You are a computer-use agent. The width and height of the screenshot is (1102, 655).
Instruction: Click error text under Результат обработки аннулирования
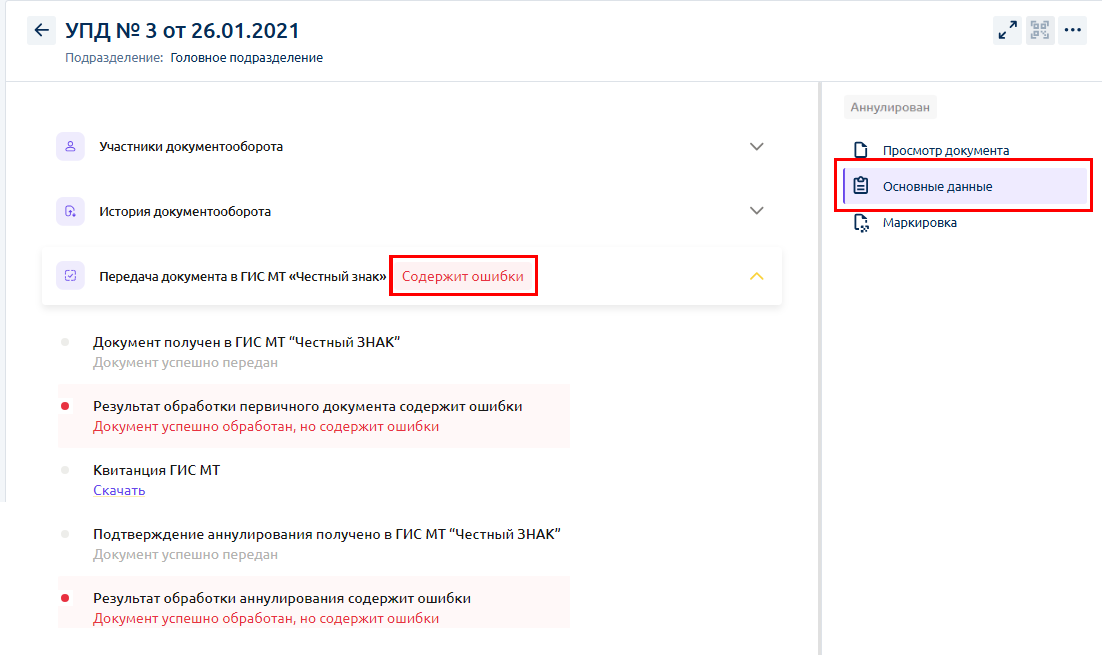click(266, 618)
